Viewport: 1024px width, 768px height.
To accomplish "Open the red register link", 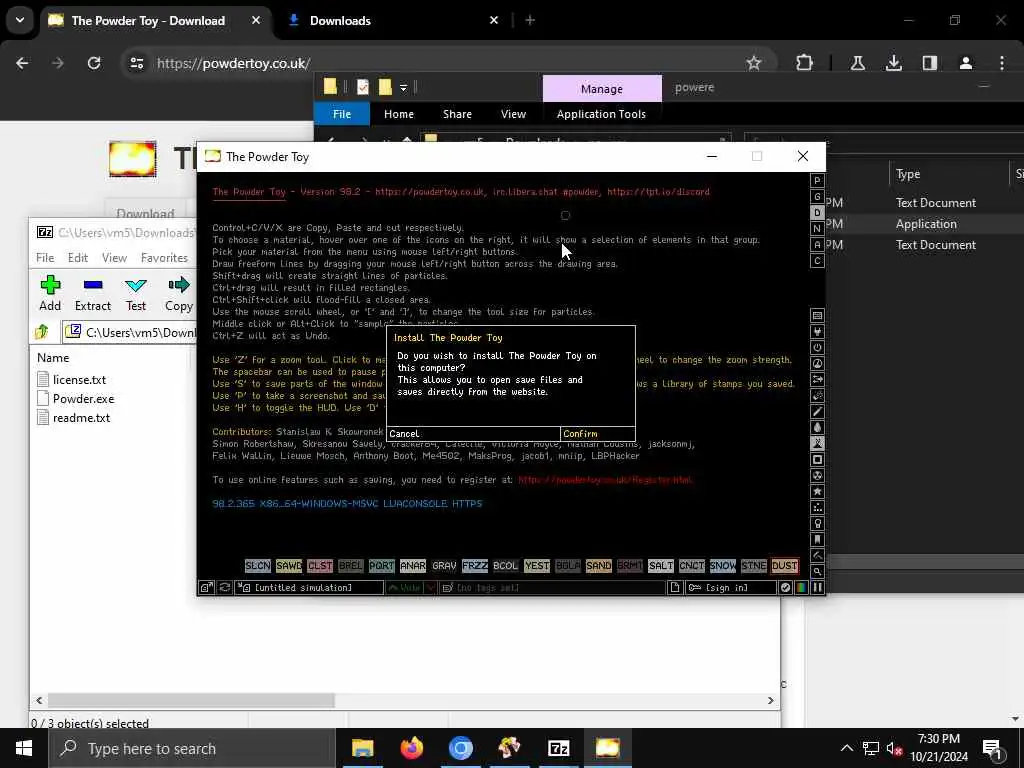I will tap(605, 479).
